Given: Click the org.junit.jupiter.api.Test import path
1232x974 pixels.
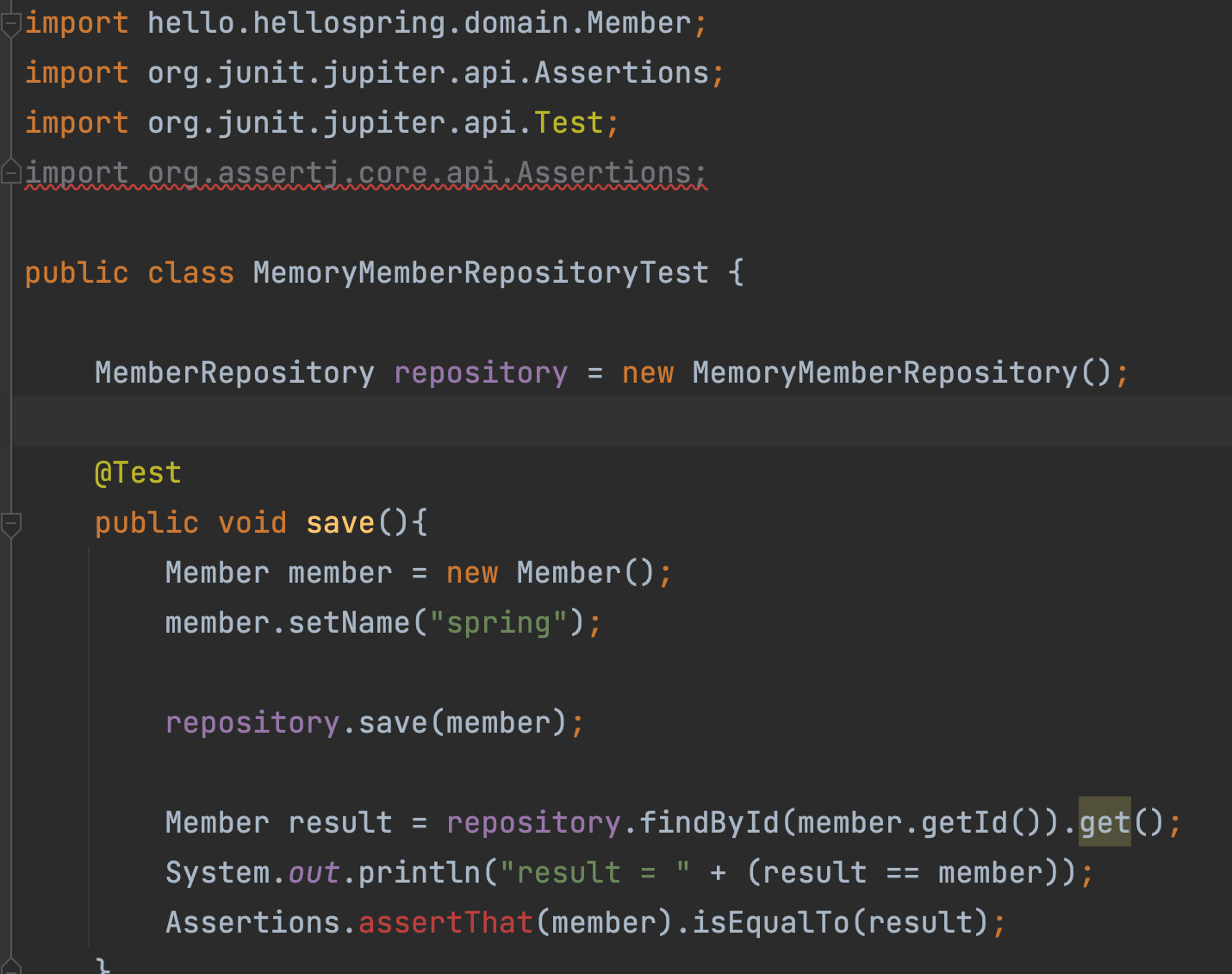Looking at the screenshot, I should click(x=376, y=123).
